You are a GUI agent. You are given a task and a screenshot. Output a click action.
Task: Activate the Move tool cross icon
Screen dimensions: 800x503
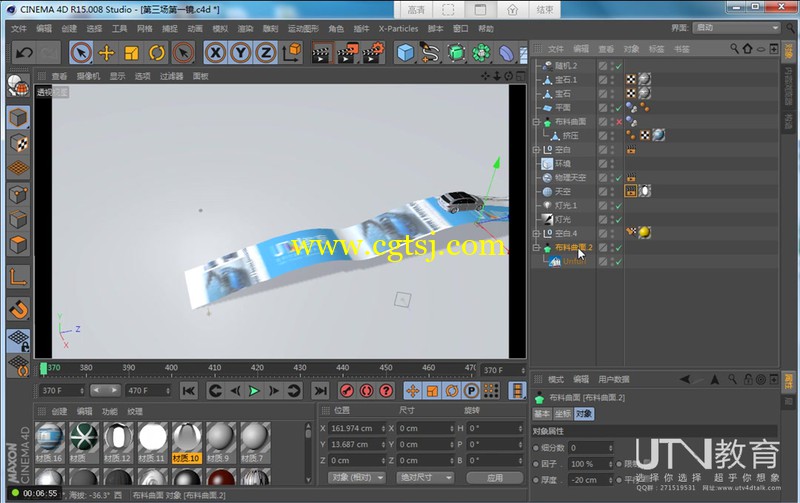pos(106,53)
